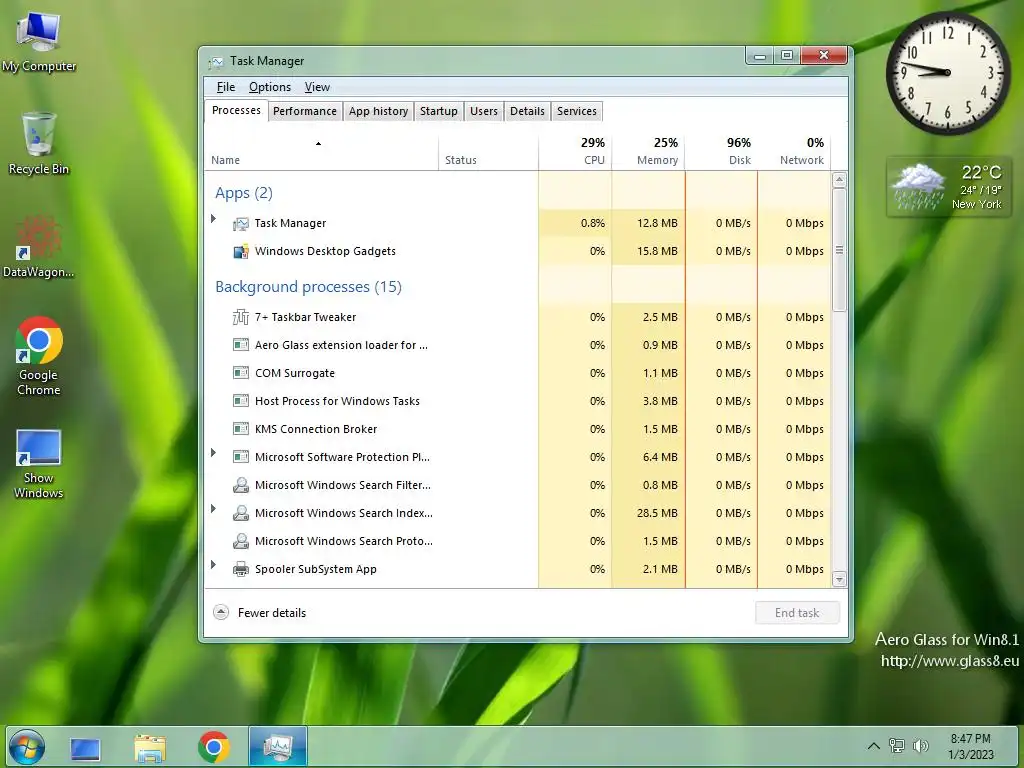Open the Start button orb

pos(27,747)
